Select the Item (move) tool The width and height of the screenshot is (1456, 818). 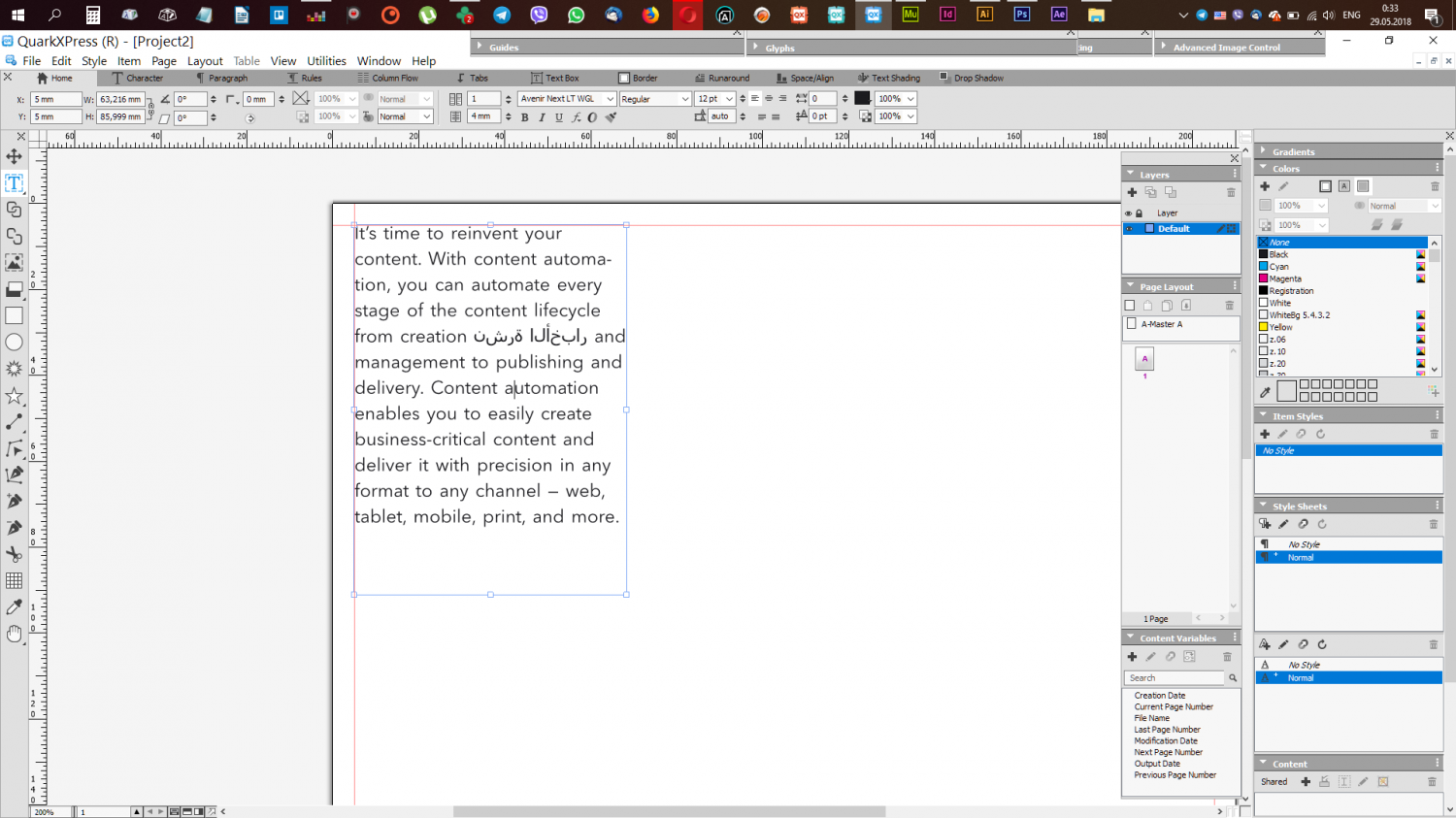(14, 156)
